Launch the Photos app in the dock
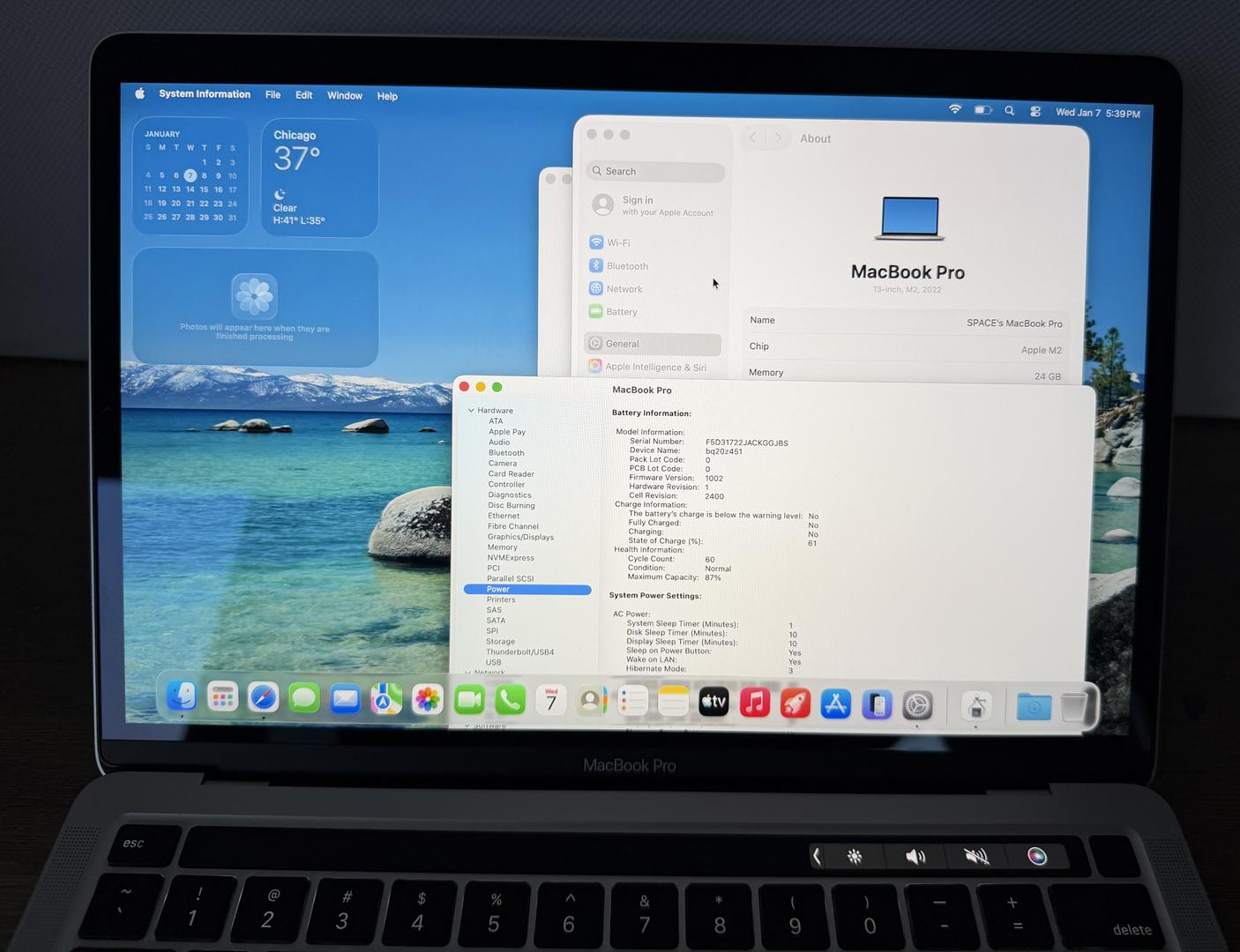1240x952 pixels. pyautogui.click(x=428, y=700)
